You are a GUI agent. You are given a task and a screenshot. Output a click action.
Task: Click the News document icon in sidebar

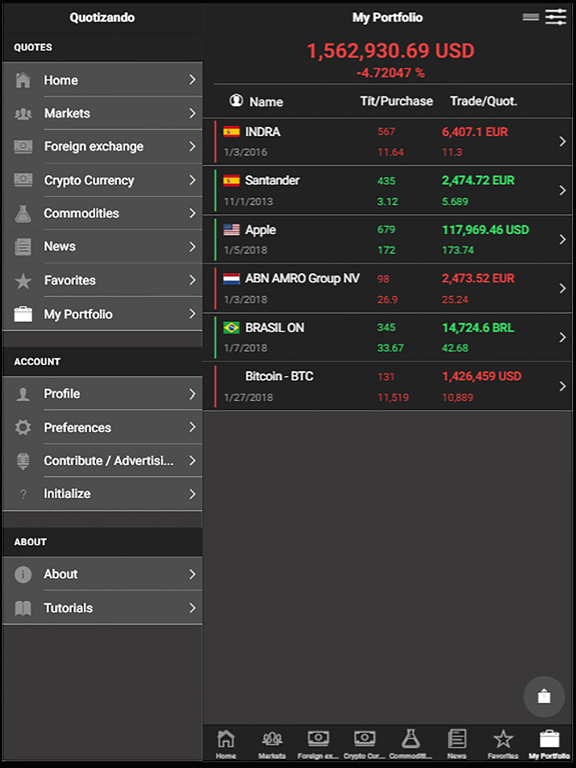pyautogui.click(x=23, y=246)
